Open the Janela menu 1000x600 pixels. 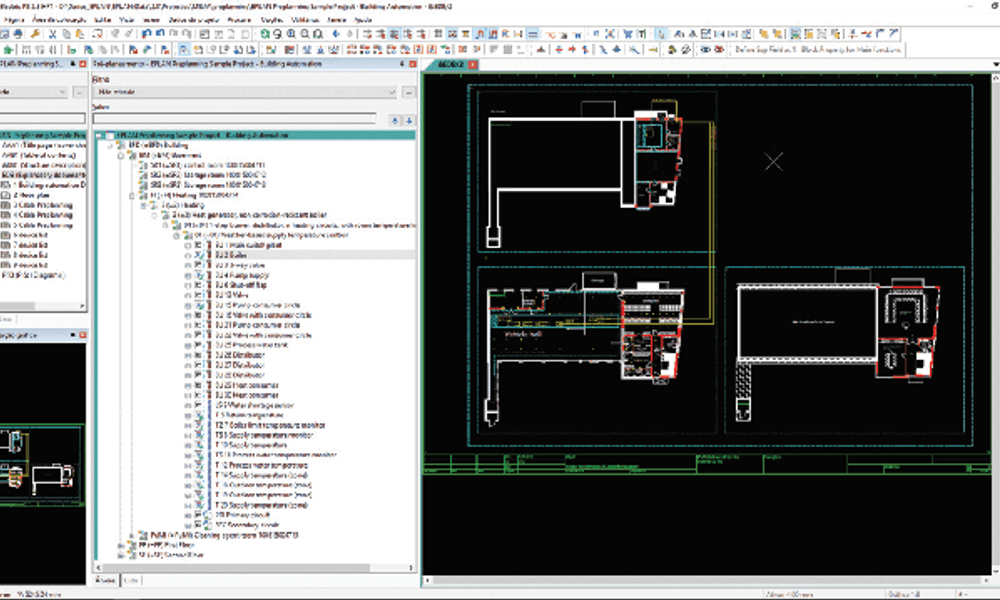coord(336,20)
